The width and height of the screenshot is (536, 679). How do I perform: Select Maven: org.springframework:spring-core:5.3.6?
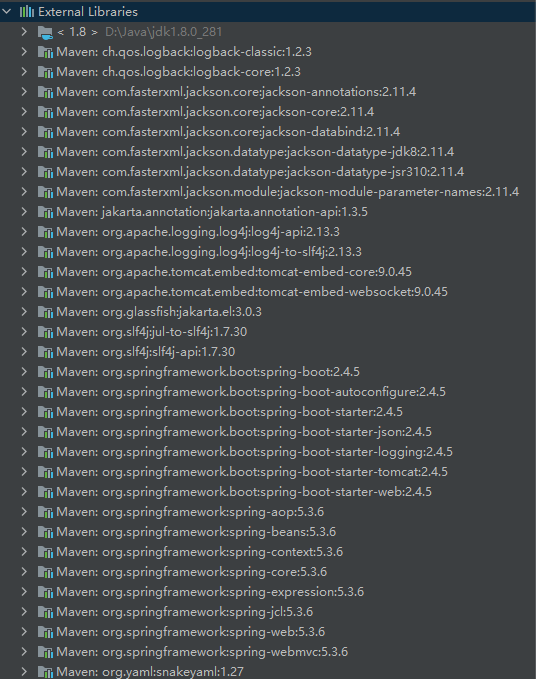pyautogui.click(x=192, y=572)
